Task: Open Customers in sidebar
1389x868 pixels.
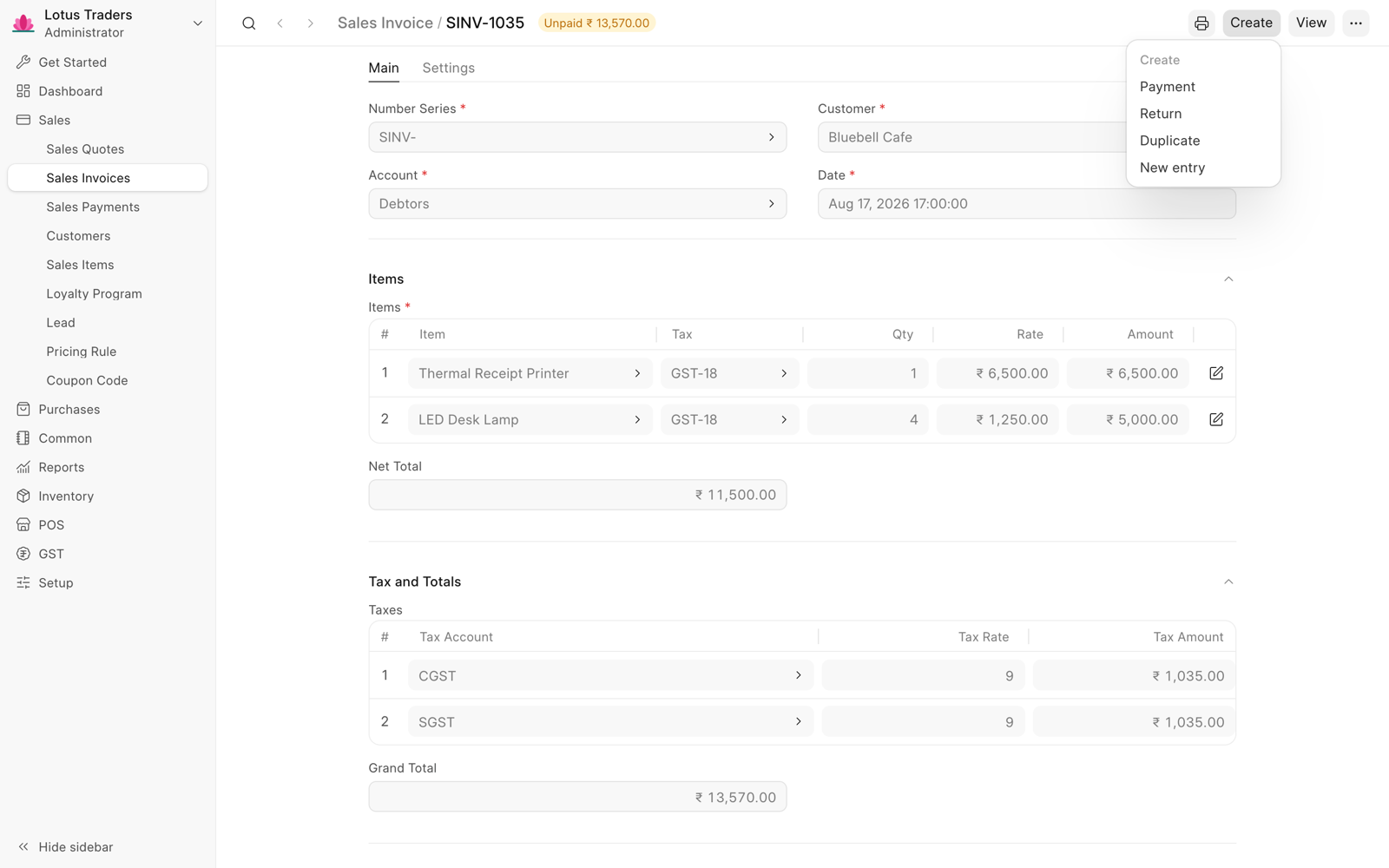Action: [108, 236]
